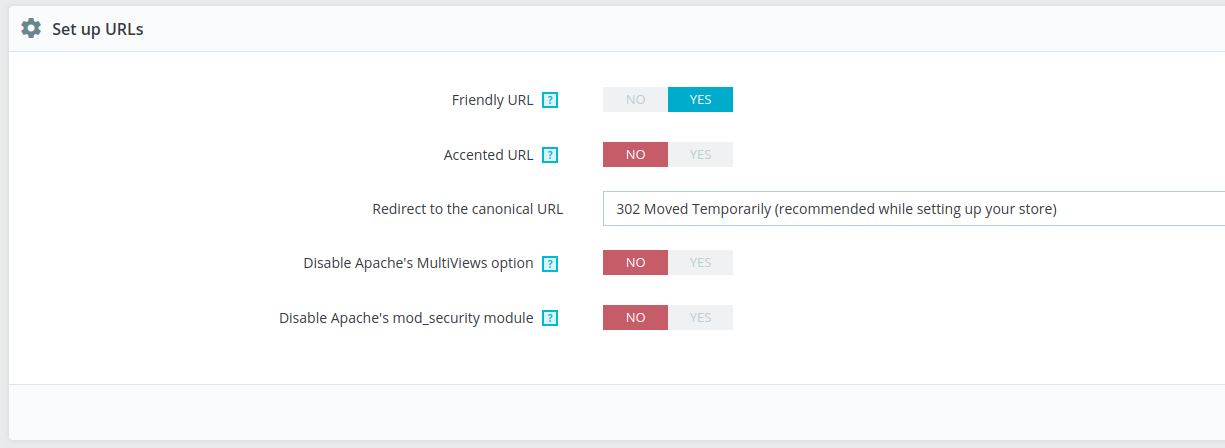This screenshot has width=1225, height=448.
Task: Click the Accented URL label
Action: (488, 155)
